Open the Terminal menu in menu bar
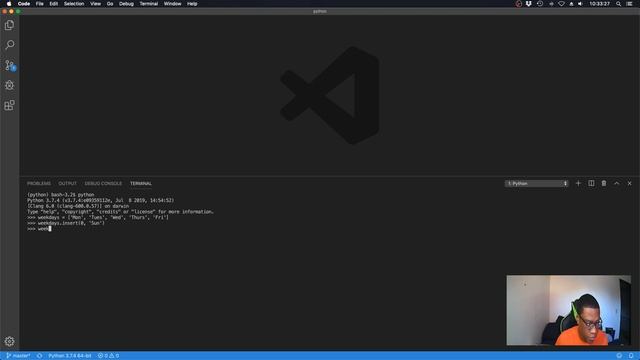The width and height of the screenshot is (640, 360). [x=149, y=4]
